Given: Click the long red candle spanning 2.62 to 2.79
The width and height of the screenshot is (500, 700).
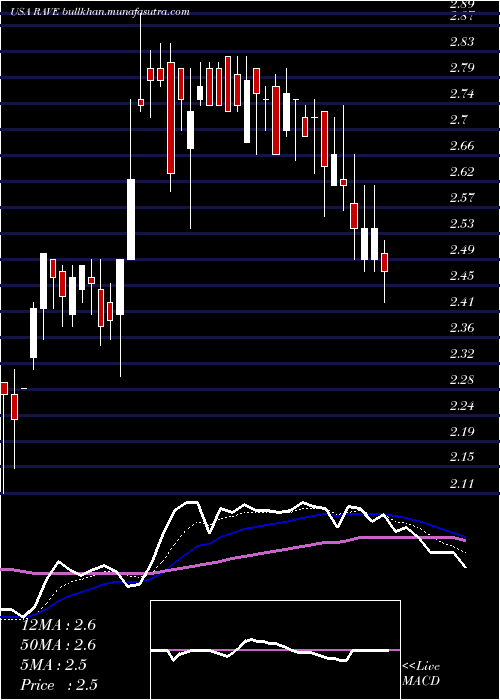Looking at the screenshot, I should pyautogui.click(x=171, y=118).
